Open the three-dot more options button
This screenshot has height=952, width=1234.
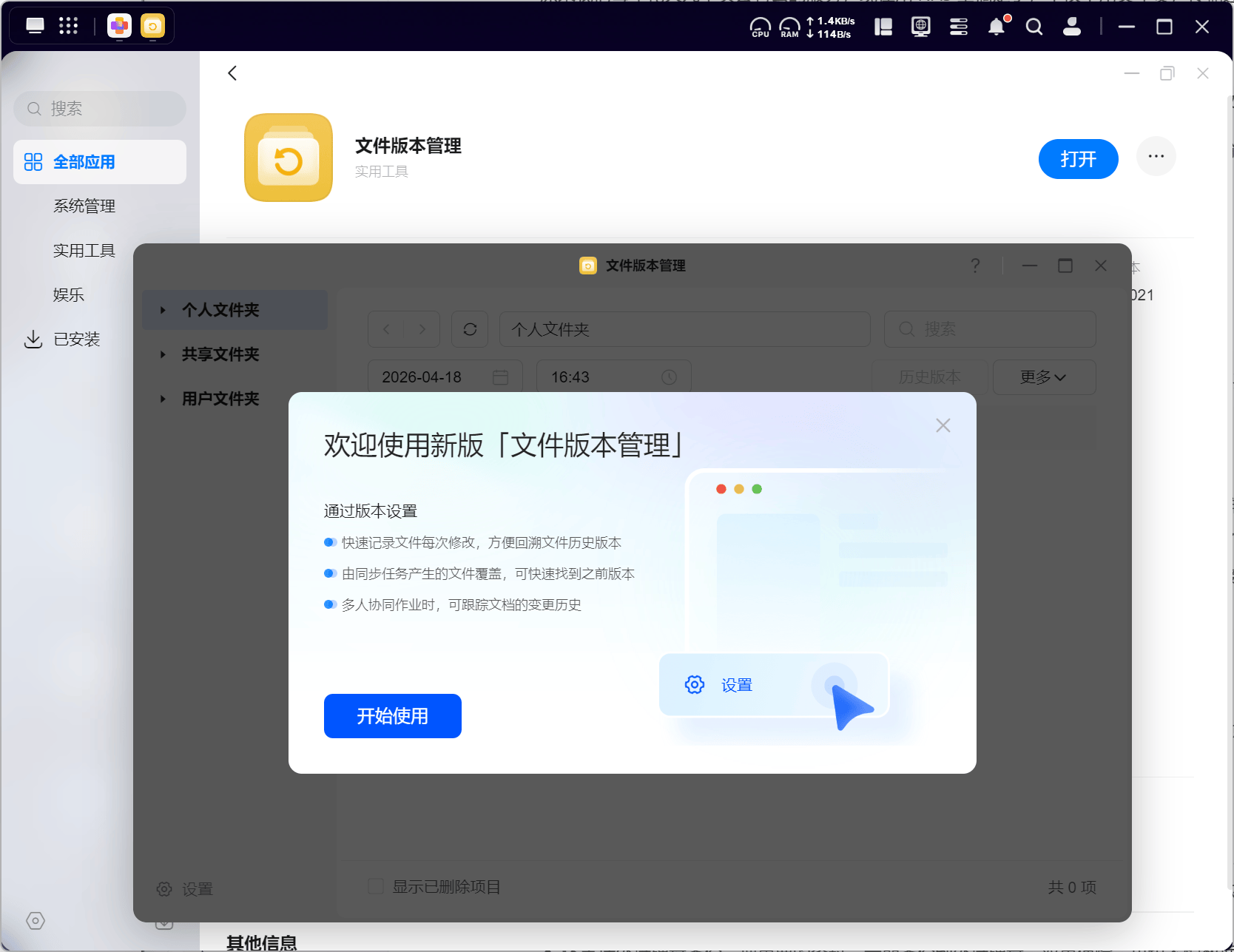tap(1156, 157)
